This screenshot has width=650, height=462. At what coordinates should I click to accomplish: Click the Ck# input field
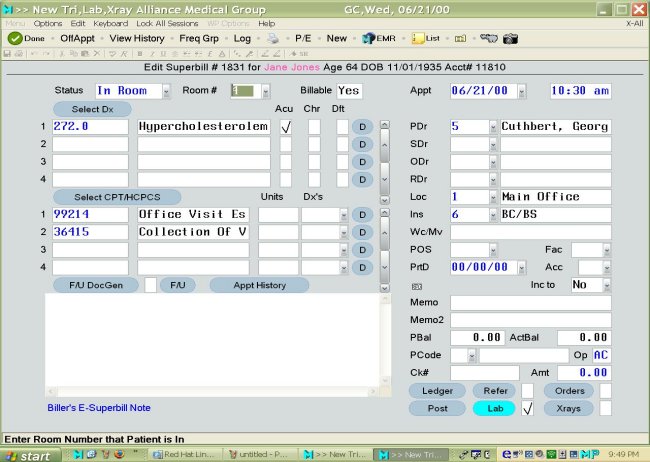(485, 373)
